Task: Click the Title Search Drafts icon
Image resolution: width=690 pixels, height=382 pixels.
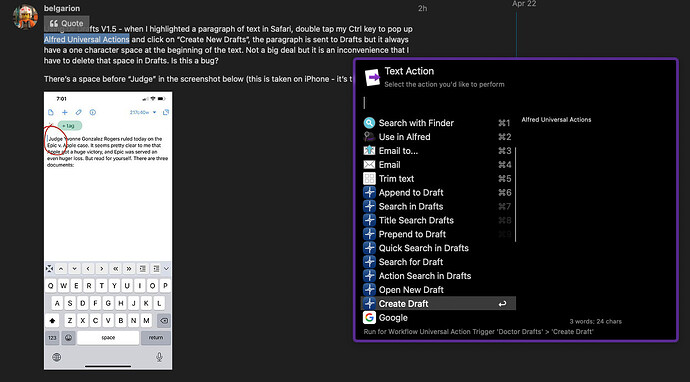Action: (369, 220)
